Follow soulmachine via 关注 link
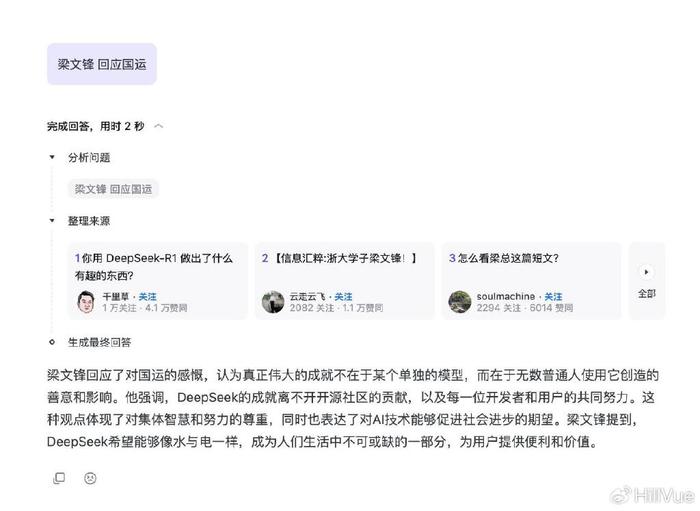The width and height of the screenshot is (700, 511). (553, 297)
